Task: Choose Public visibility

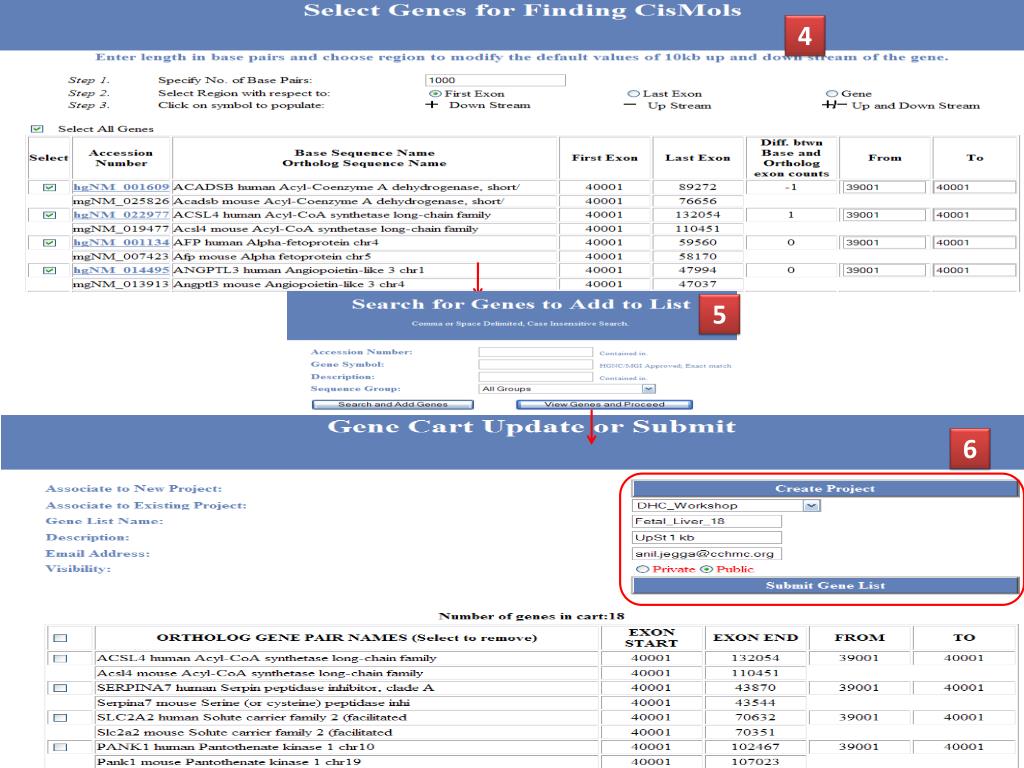Action: click(x=707, y=569)
